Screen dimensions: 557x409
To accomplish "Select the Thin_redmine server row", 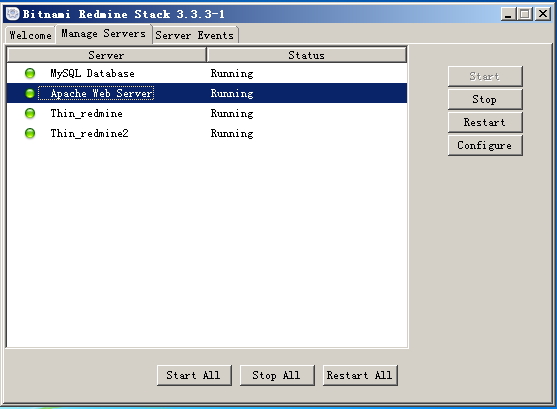I will [x=207, y=113].
